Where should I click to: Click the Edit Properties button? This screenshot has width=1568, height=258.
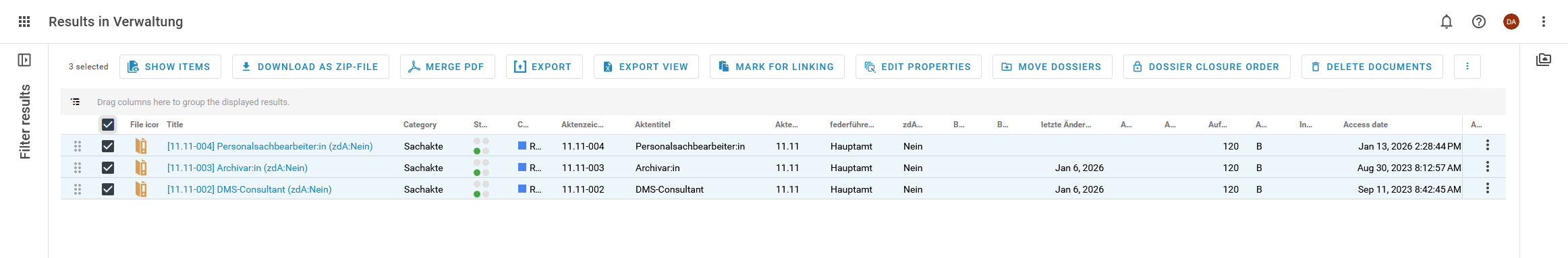point(918,67)
